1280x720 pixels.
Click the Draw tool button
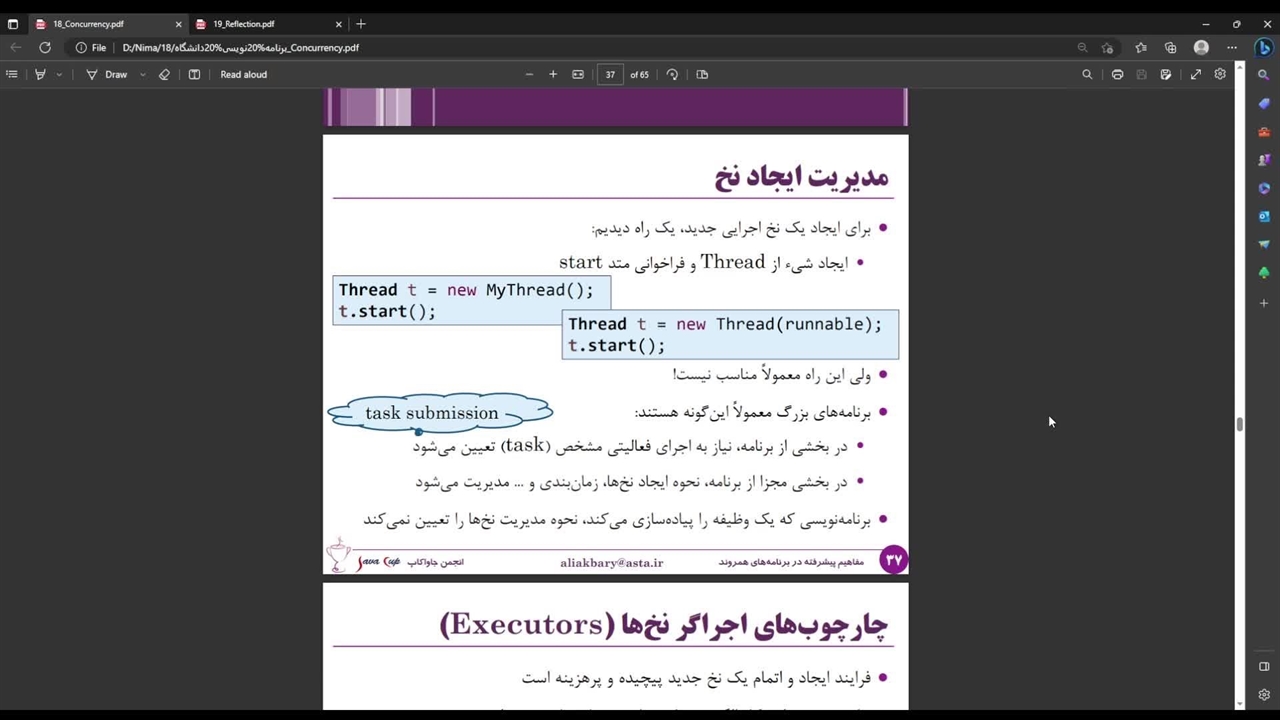pyautogui.click(x=107, y=74)
